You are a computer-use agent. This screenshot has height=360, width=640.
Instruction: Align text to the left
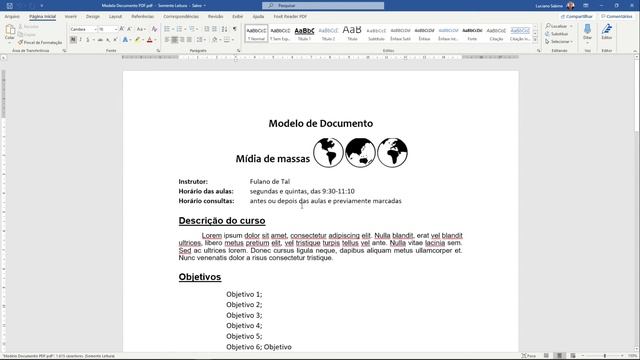click(x=167, y=40)
